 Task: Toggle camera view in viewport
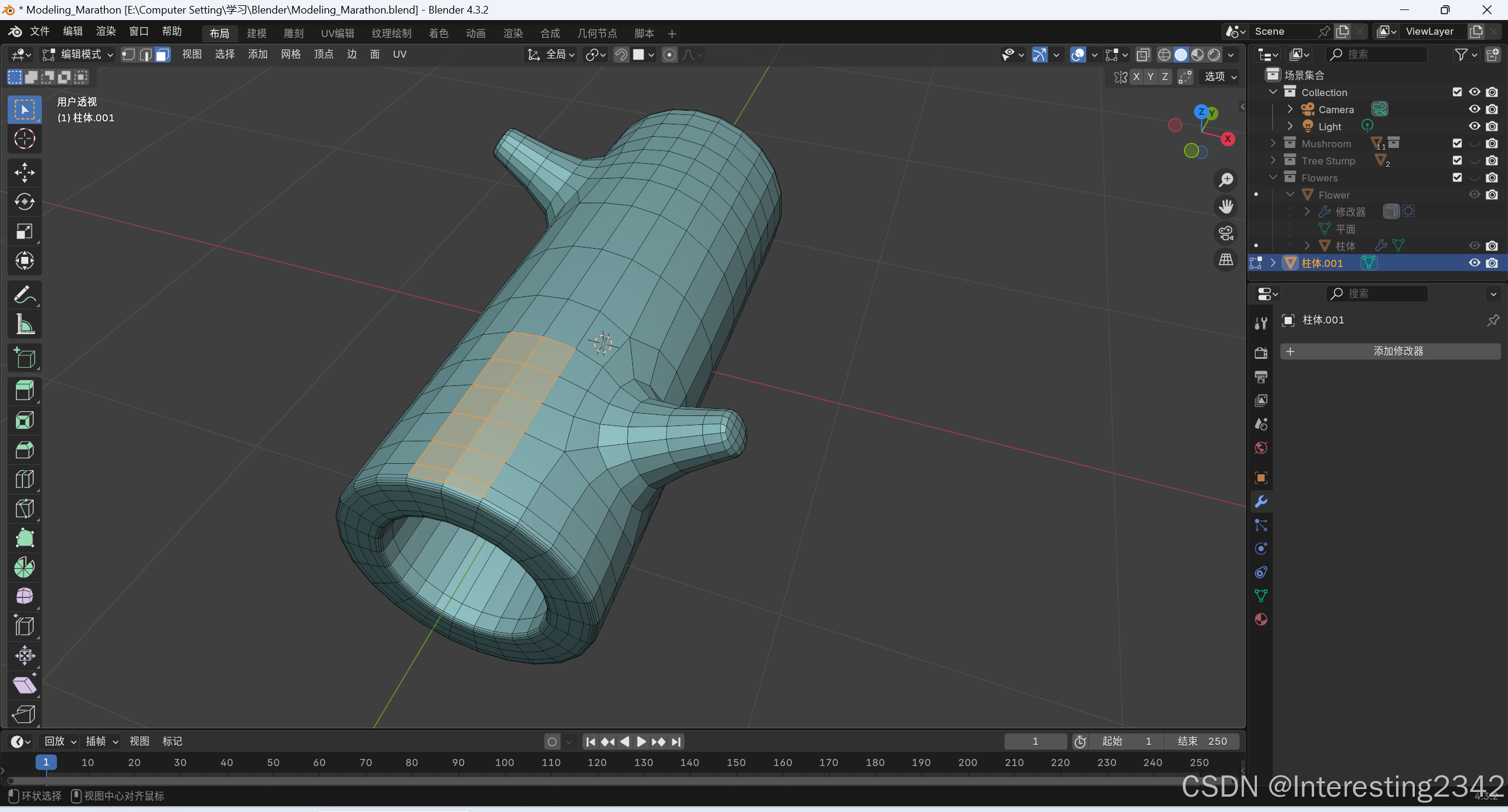1226,233
